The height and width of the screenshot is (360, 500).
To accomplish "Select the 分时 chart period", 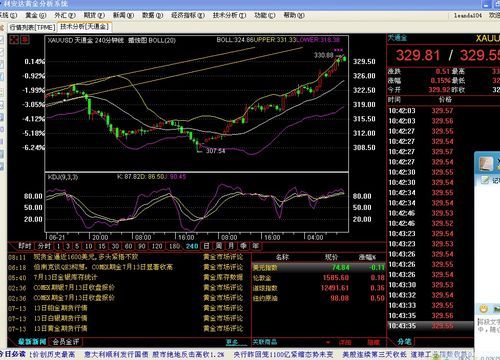I will pos(44,246).
